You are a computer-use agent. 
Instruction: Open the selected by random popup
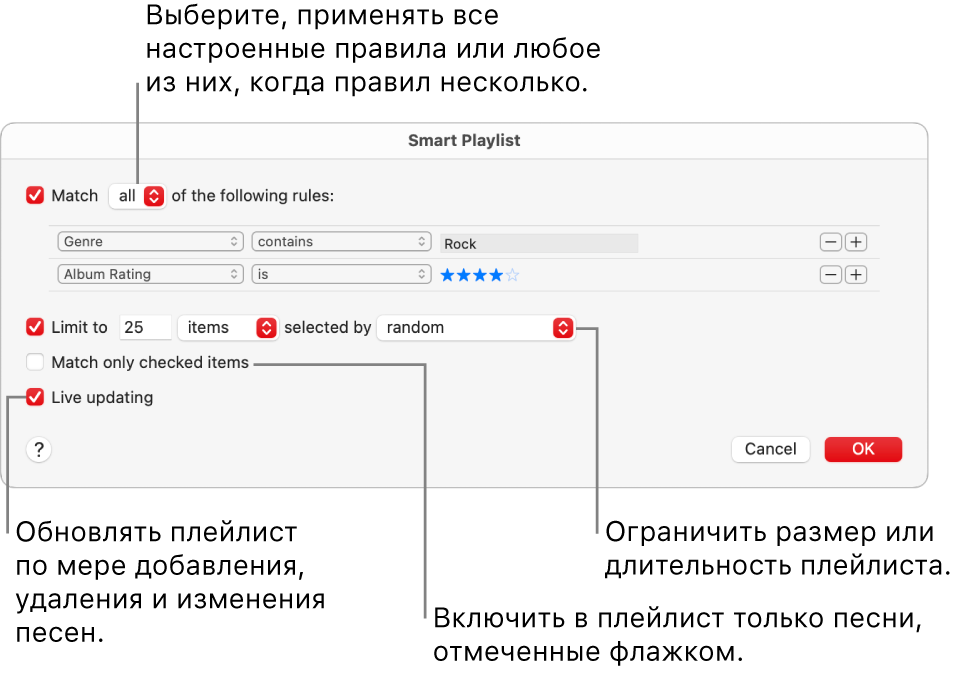pos(476,328)
